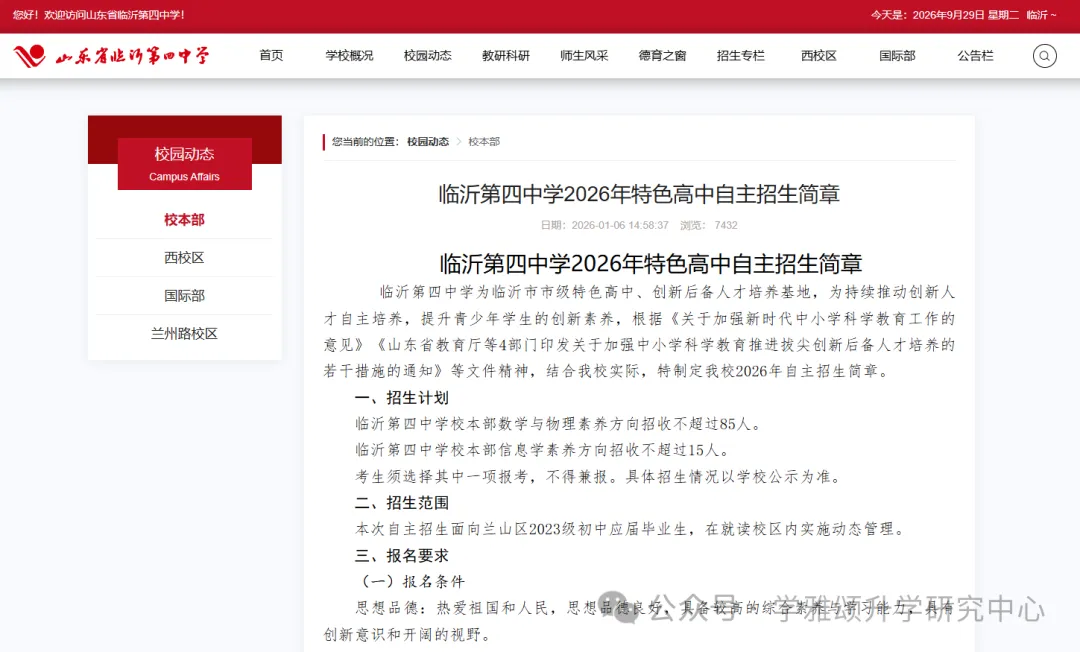
Task: Select 兰州路校区 in the sidebar
Action: pos(184,333)
